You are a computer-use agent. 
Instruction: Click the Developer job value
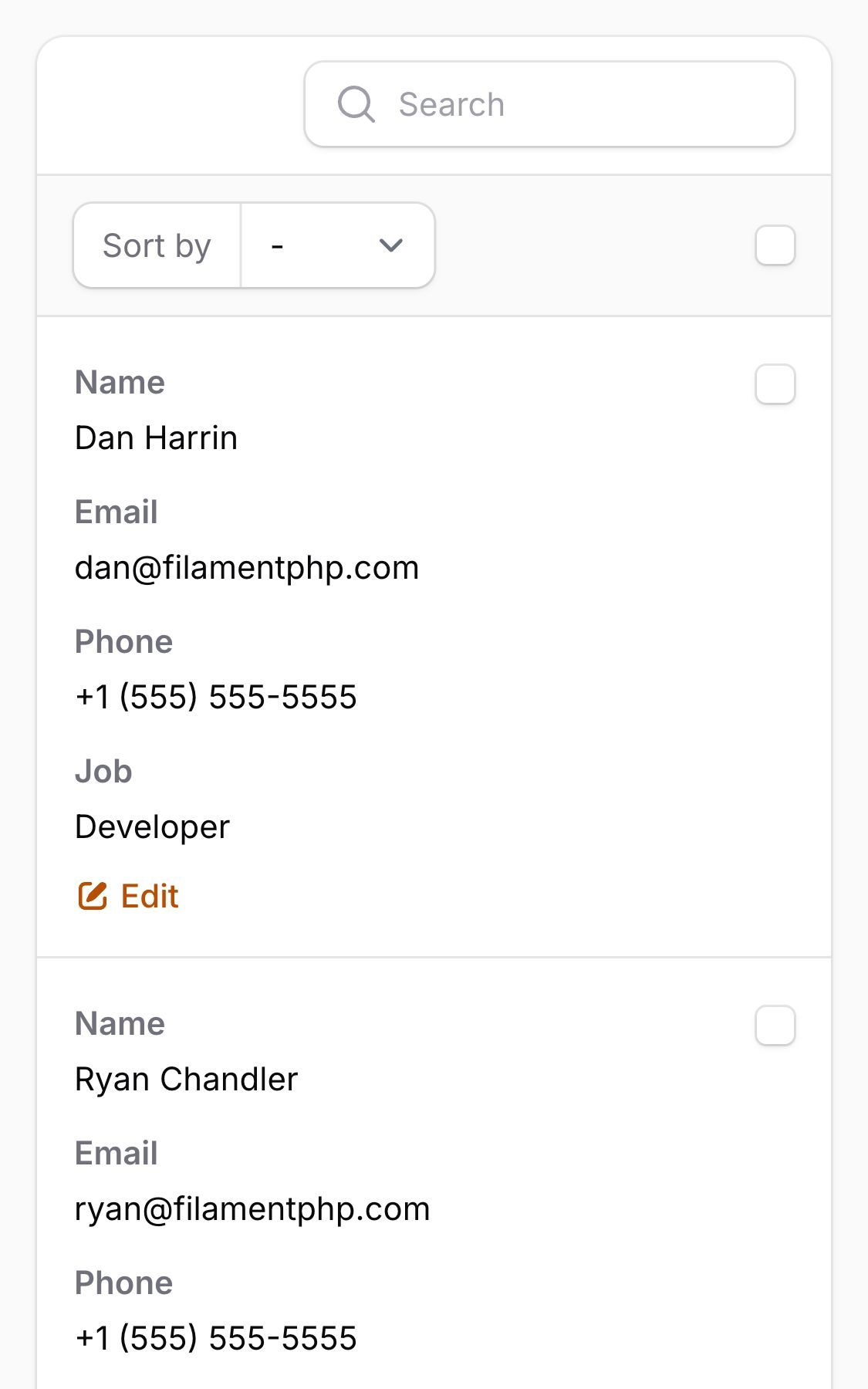pyautogui.click(x=152, y=826)
